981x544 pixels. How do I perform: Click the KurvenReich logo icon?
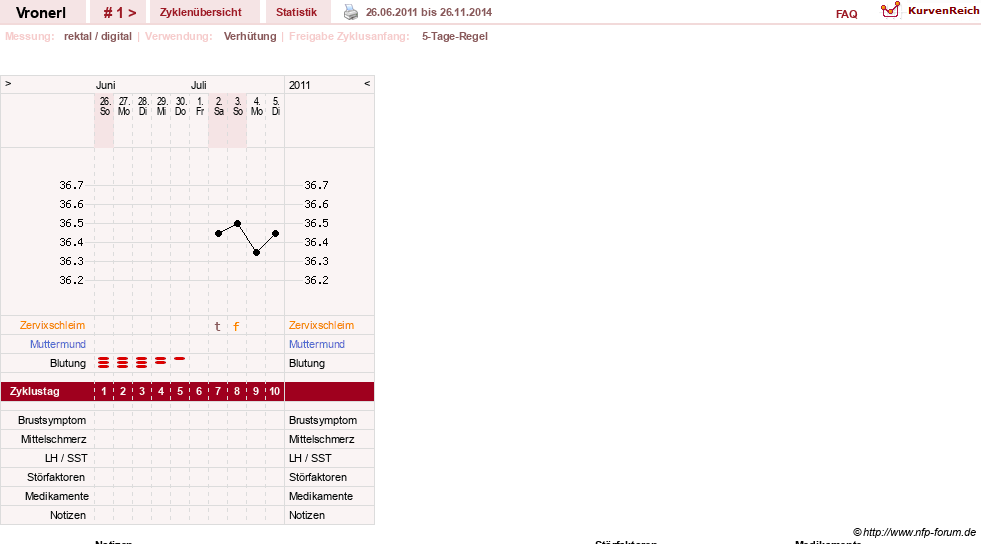[x=890, y=10]
